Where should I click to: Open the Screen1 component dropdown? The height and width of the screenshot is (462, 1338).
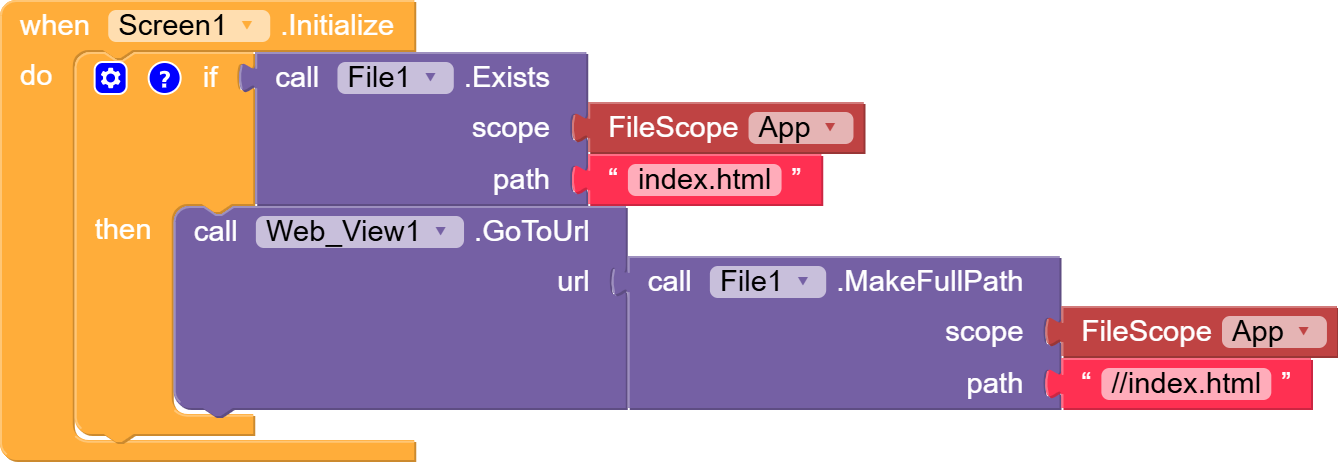coord(189,25)
